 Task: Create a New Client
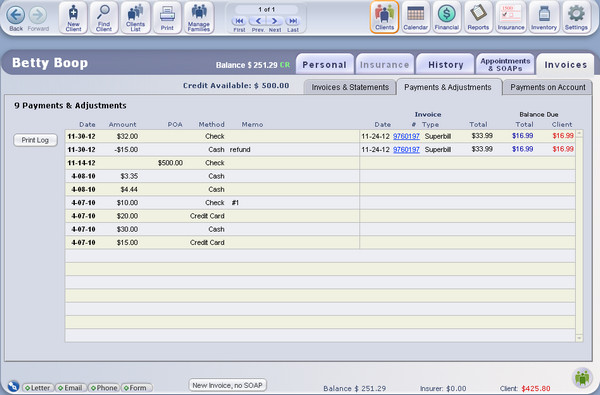point(73,18)
